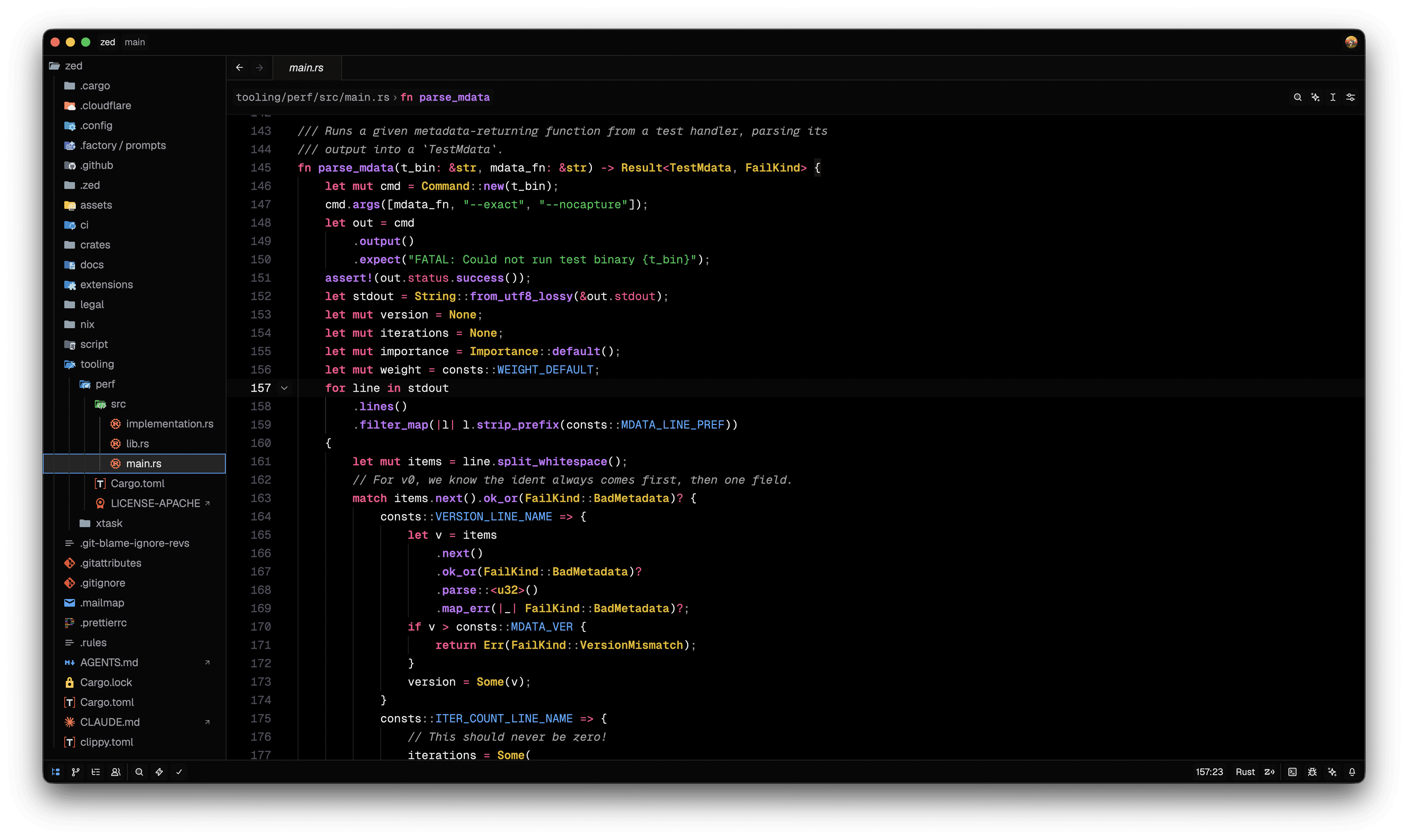The height and width of the screenshot is (840, 1408).
Task: Collapse the src folder
Action: click(135, 404)
